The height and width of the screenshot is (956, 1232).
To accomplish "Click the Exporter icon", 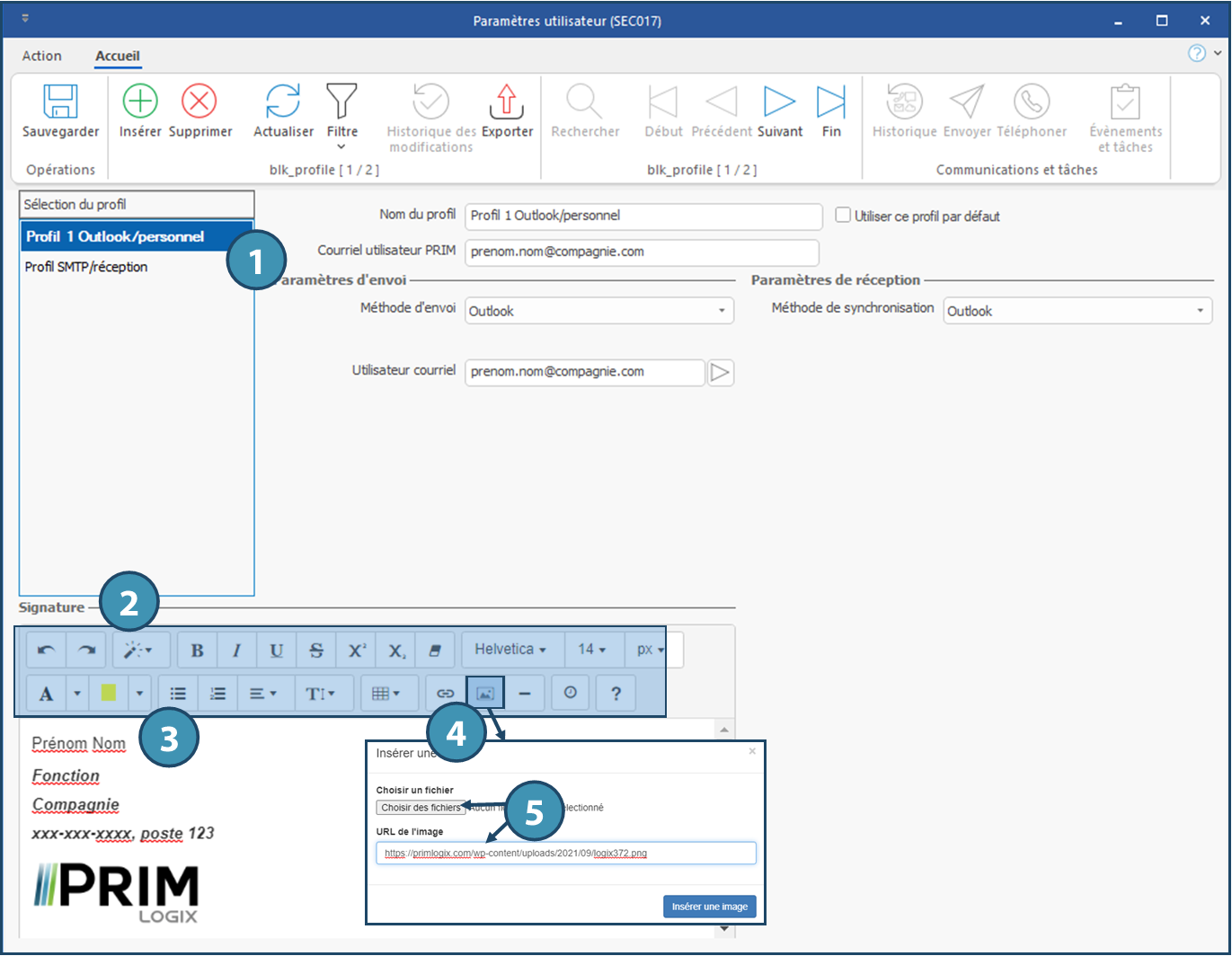I will (x=507, y=102).
